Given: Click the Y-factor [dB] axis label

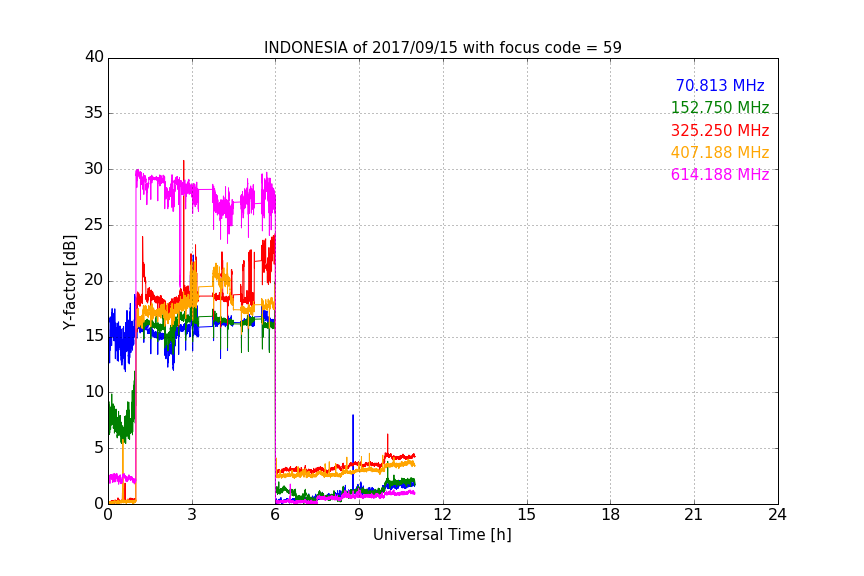Looking at the screenshot, I should 69,282.
